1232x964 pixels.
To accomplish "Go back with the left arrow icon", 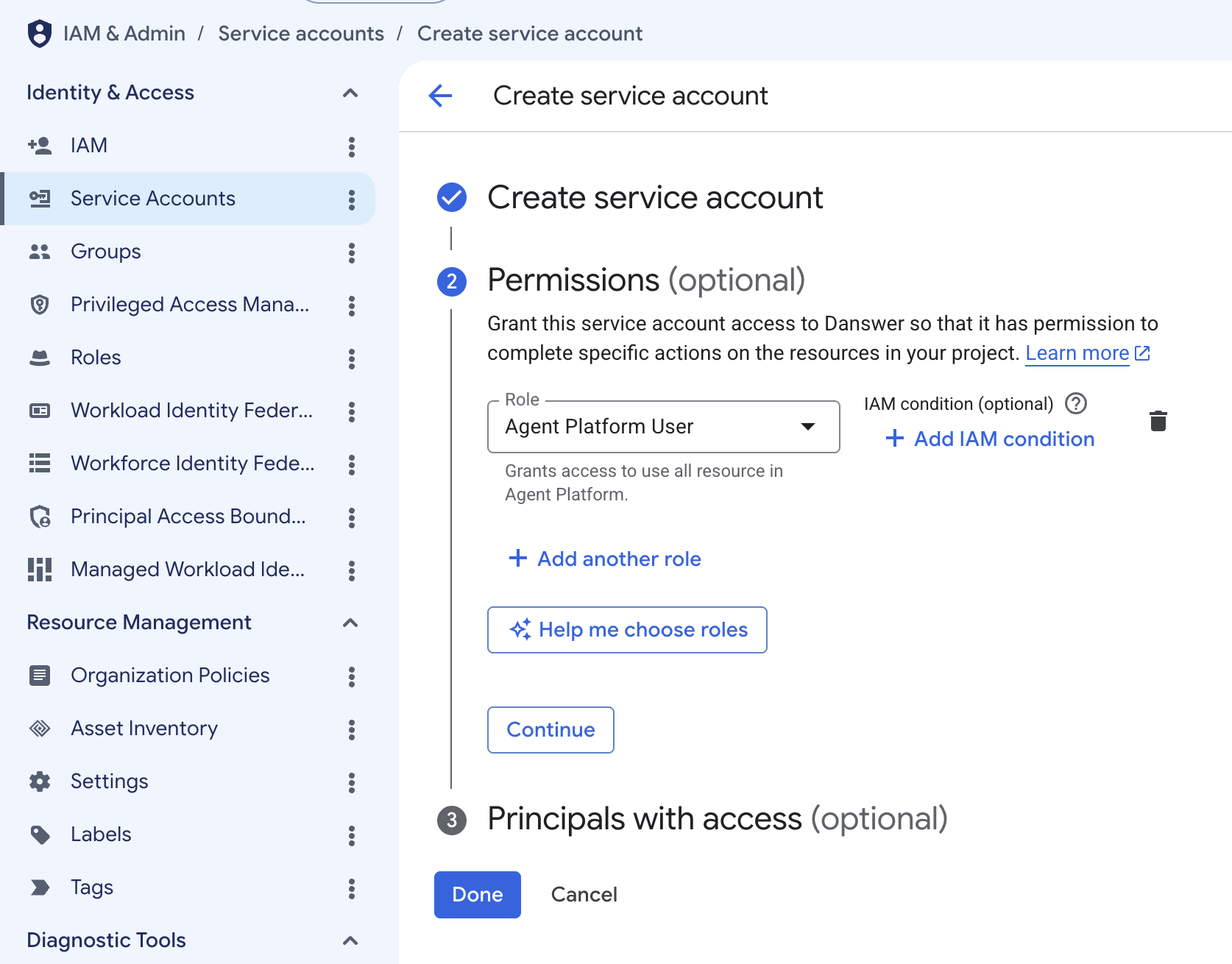I will click(440, 95).
